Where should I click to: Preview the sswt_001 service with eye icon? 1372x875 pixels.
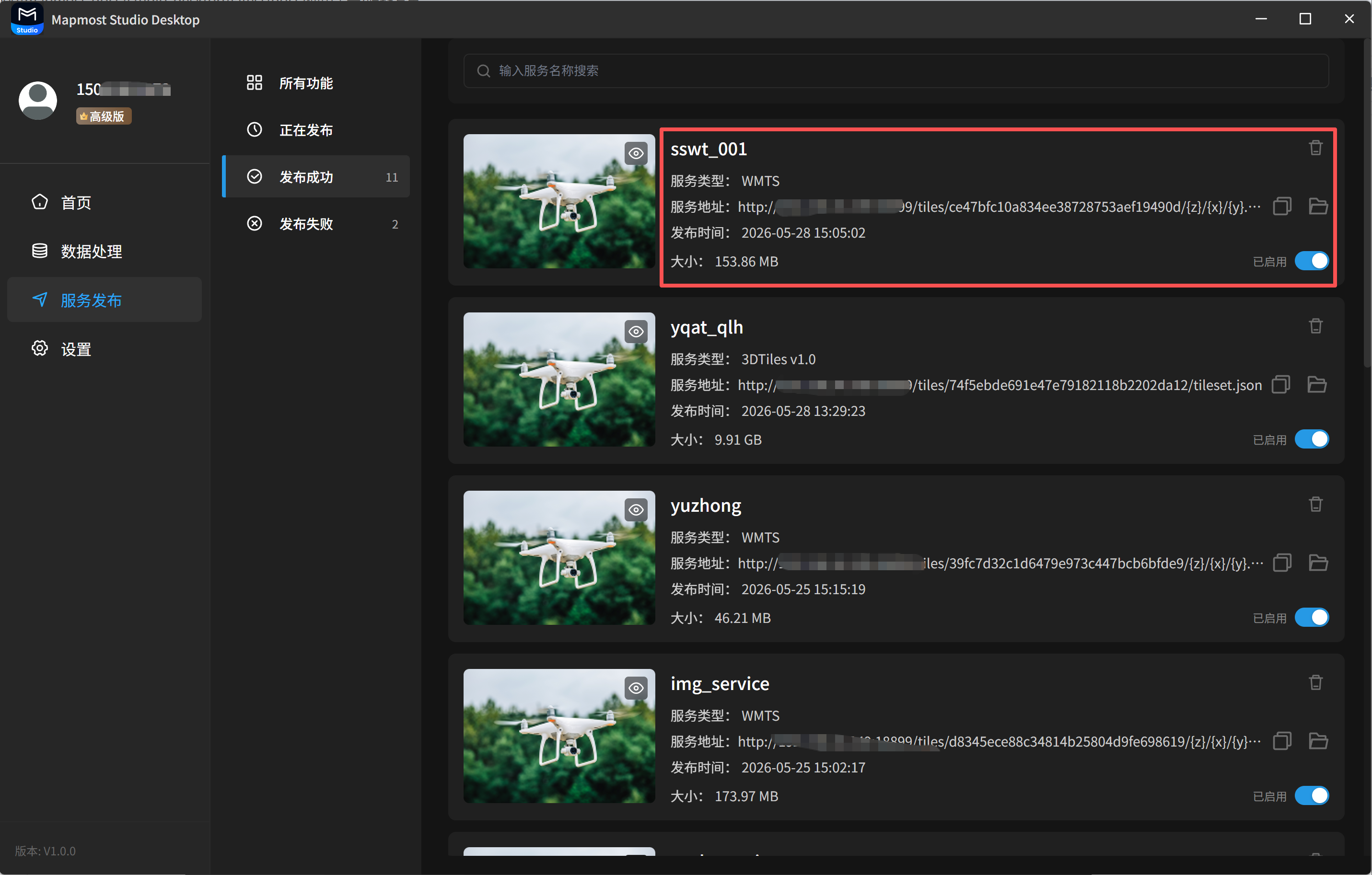coord(636,153)
